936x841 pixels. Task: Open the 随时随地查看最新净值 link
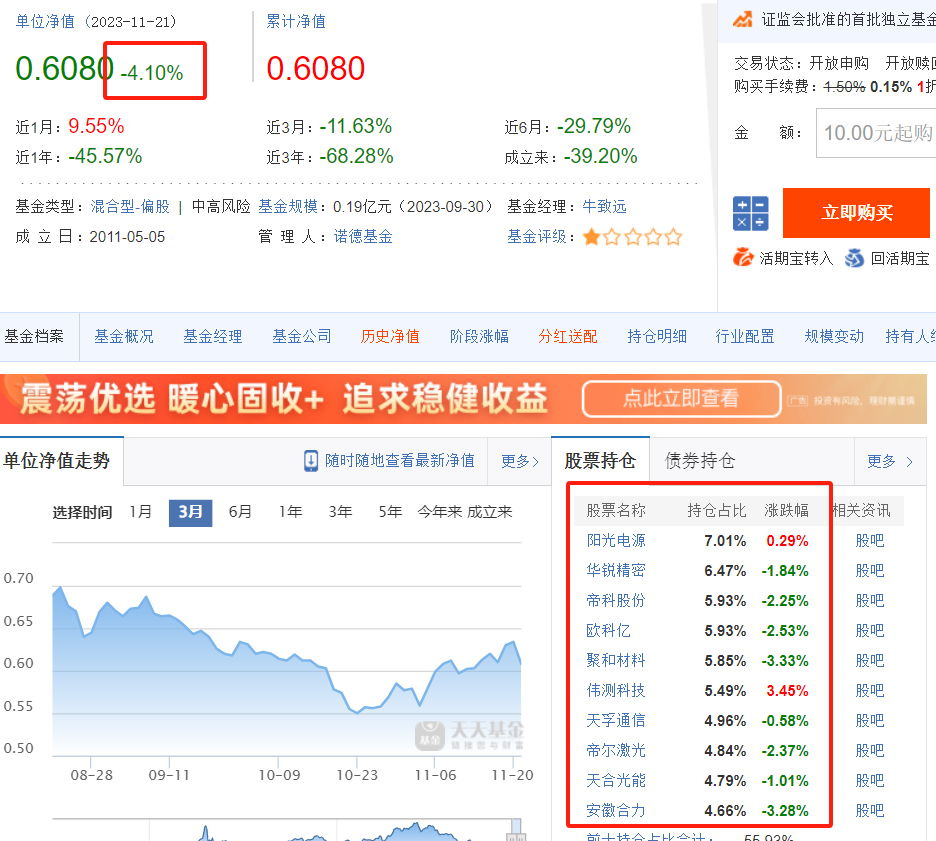tap(399, 461)
